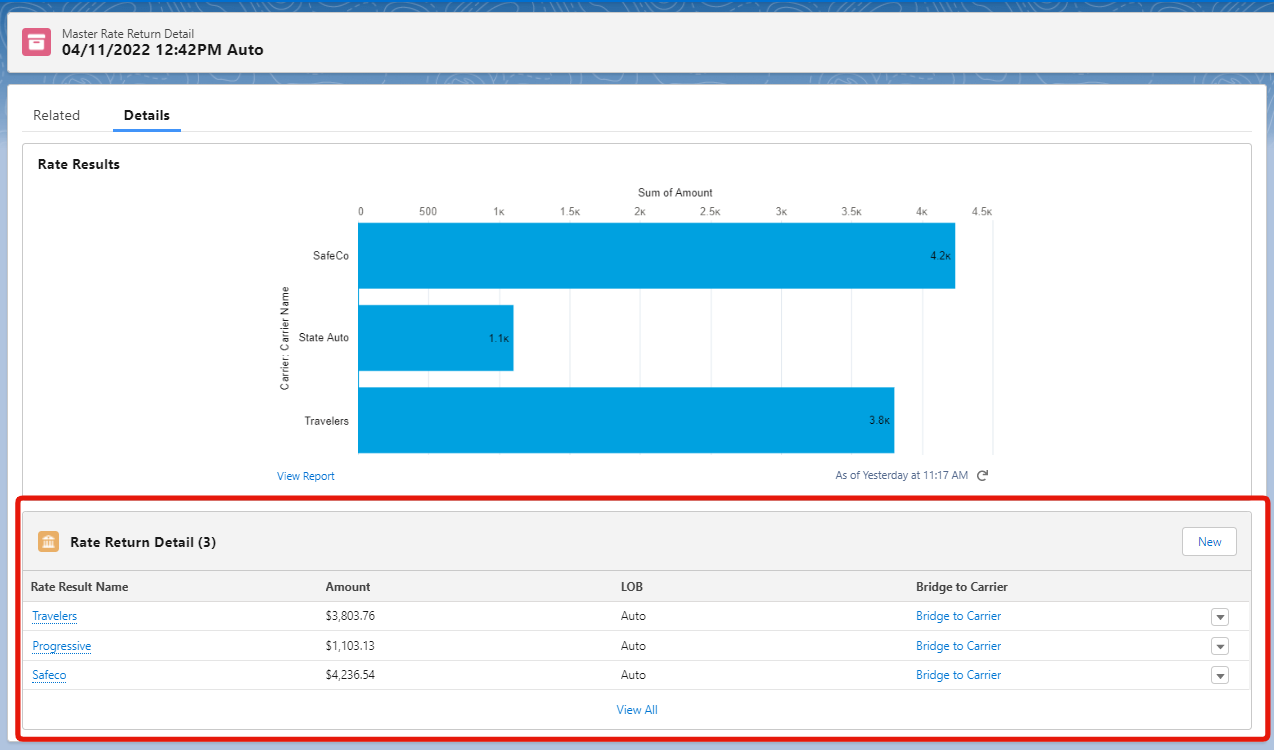
Task: Click Bridge to Carrier link for Progressive row
Action: coord(958,646)
